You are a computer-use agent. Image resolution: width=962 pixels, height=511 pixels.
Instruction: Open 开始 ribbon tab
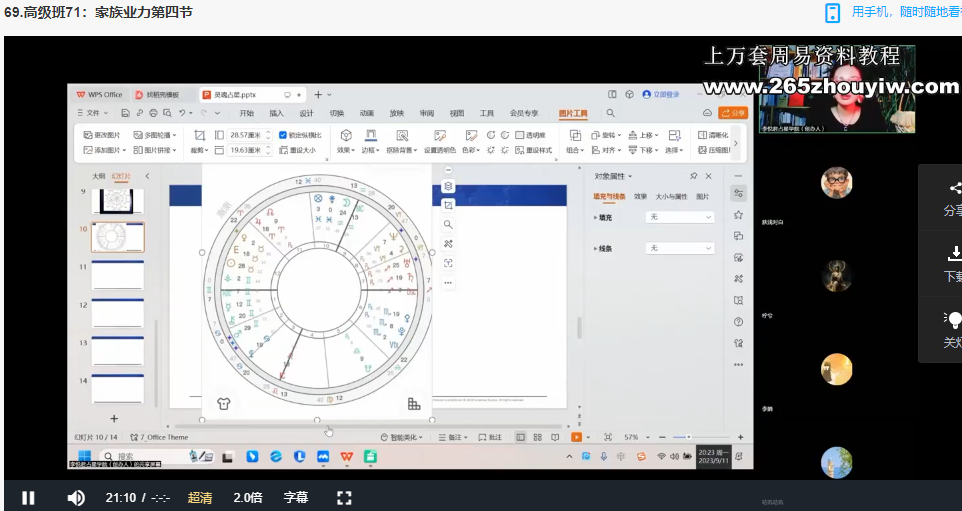tap(247, 113)
